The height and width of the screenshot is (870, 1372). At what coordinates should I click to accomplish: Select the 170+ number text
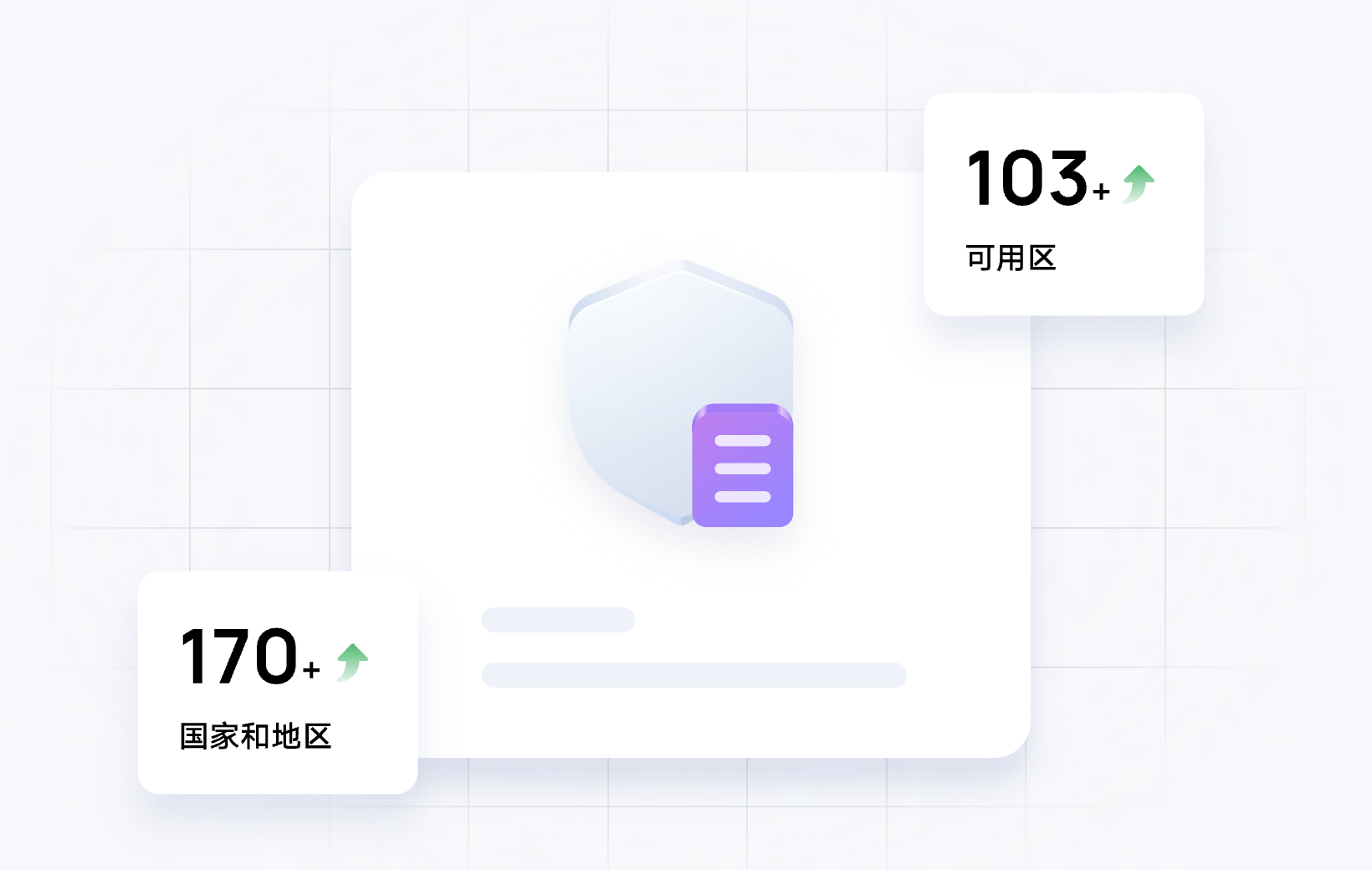tap(250, 657)
